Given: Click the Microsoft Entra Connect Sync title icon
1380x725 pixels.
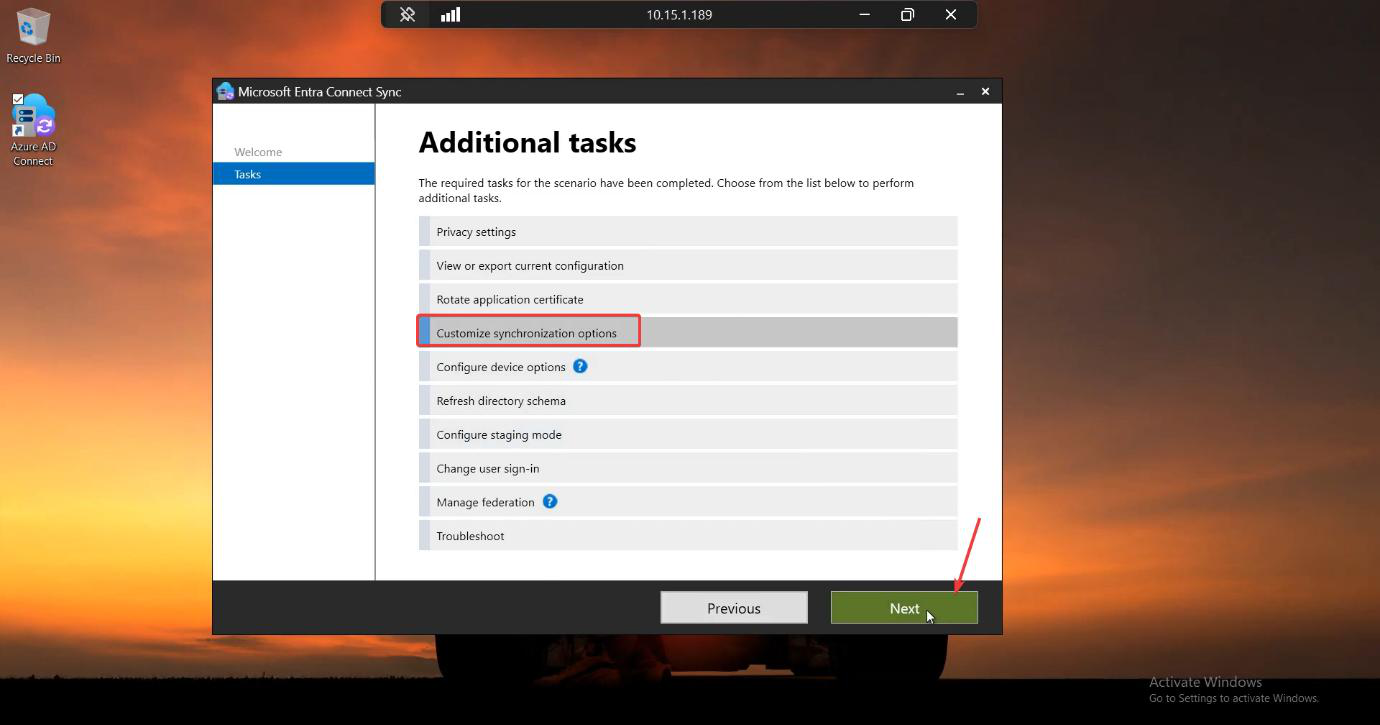Looking at the screenshot, I should click(x=225, y=91).
